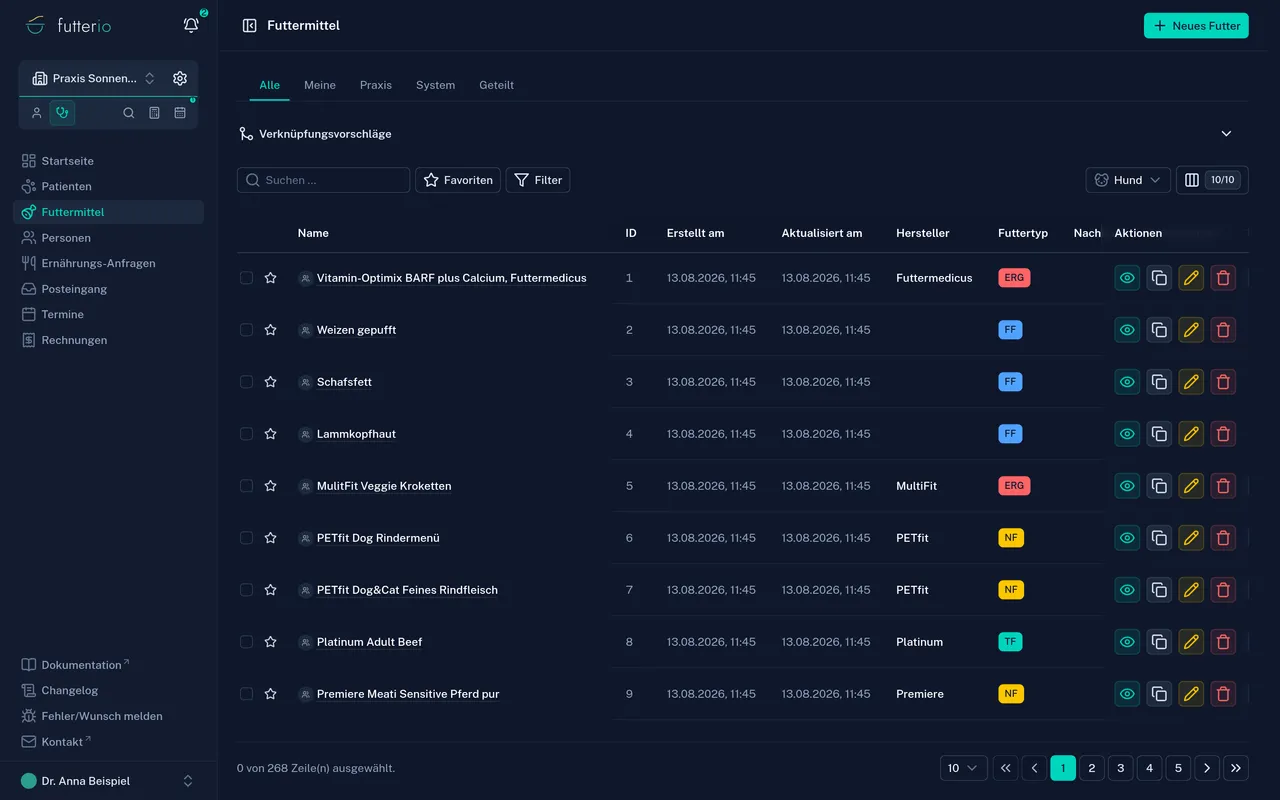Tick the checkbox for Weizen gepufft
This screenshot has height=800, width=1280.
coord(246,330)
